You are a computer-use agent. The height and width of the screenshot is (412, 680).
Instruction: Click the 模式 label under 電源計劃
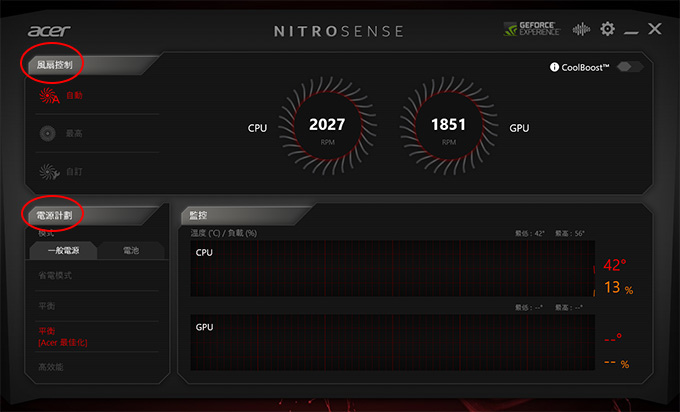point(46,233)
